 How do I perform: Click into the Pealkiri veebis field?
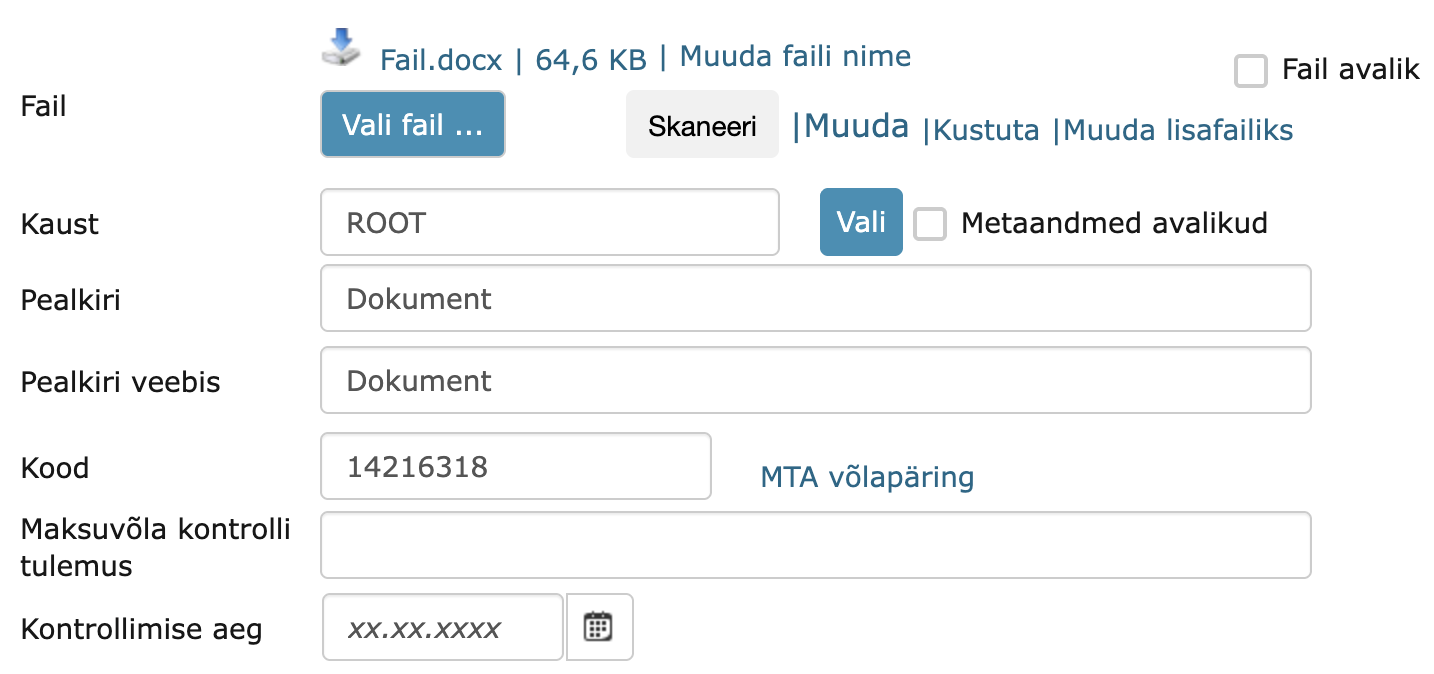[x=816, y=380]
